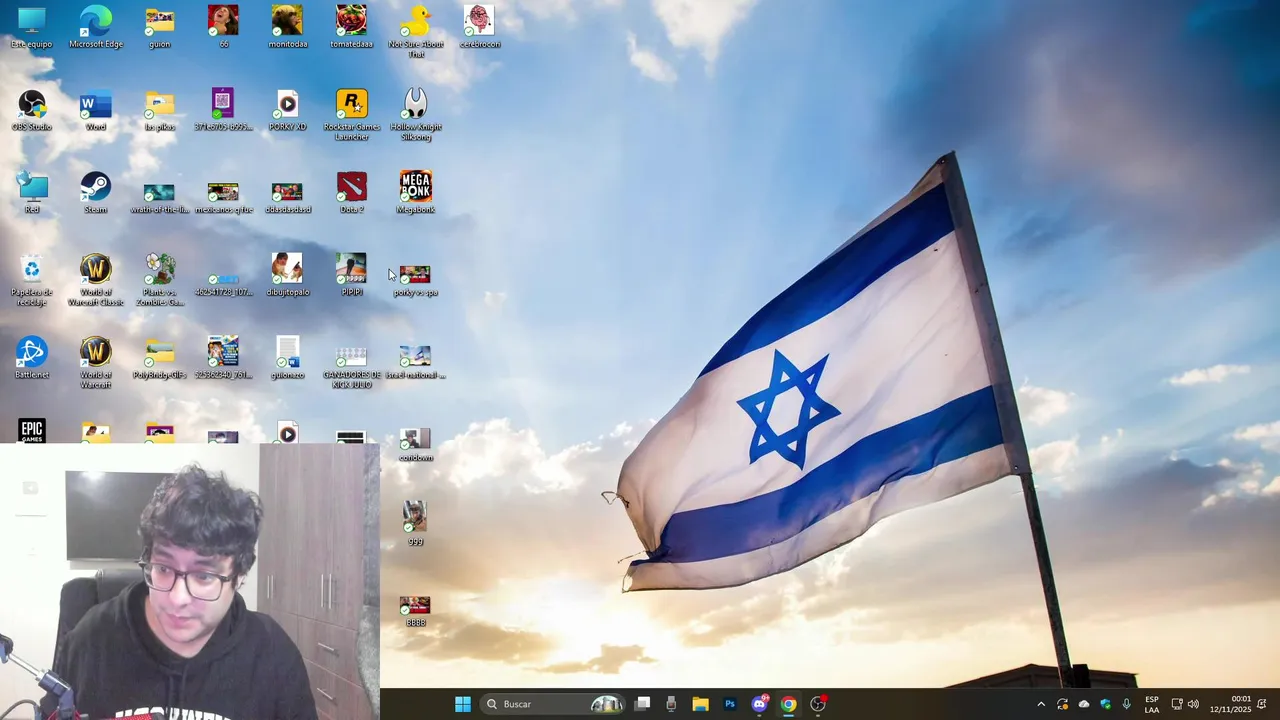Image resolution: width=1280 pixels, height=720 pixels.
Task: Select the cerebrocon image file
Action: [x=479, y=27]
